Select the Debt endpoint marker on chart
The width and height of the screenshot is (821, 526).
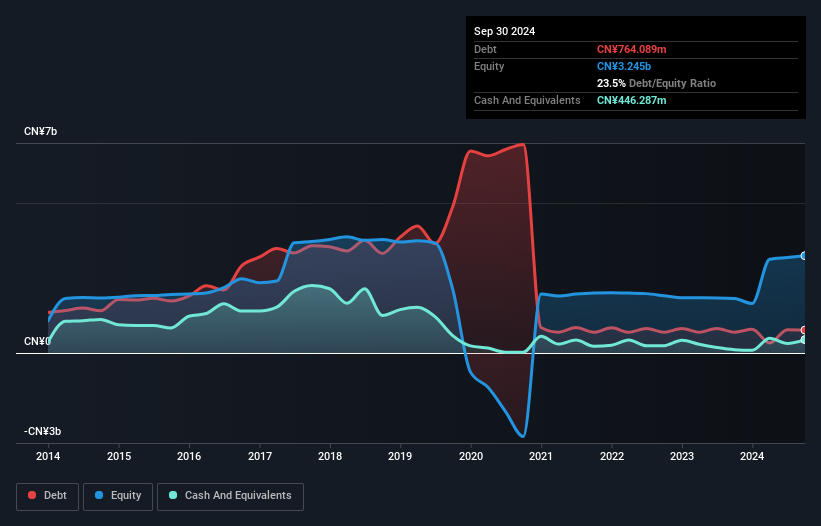click(804, 330)
